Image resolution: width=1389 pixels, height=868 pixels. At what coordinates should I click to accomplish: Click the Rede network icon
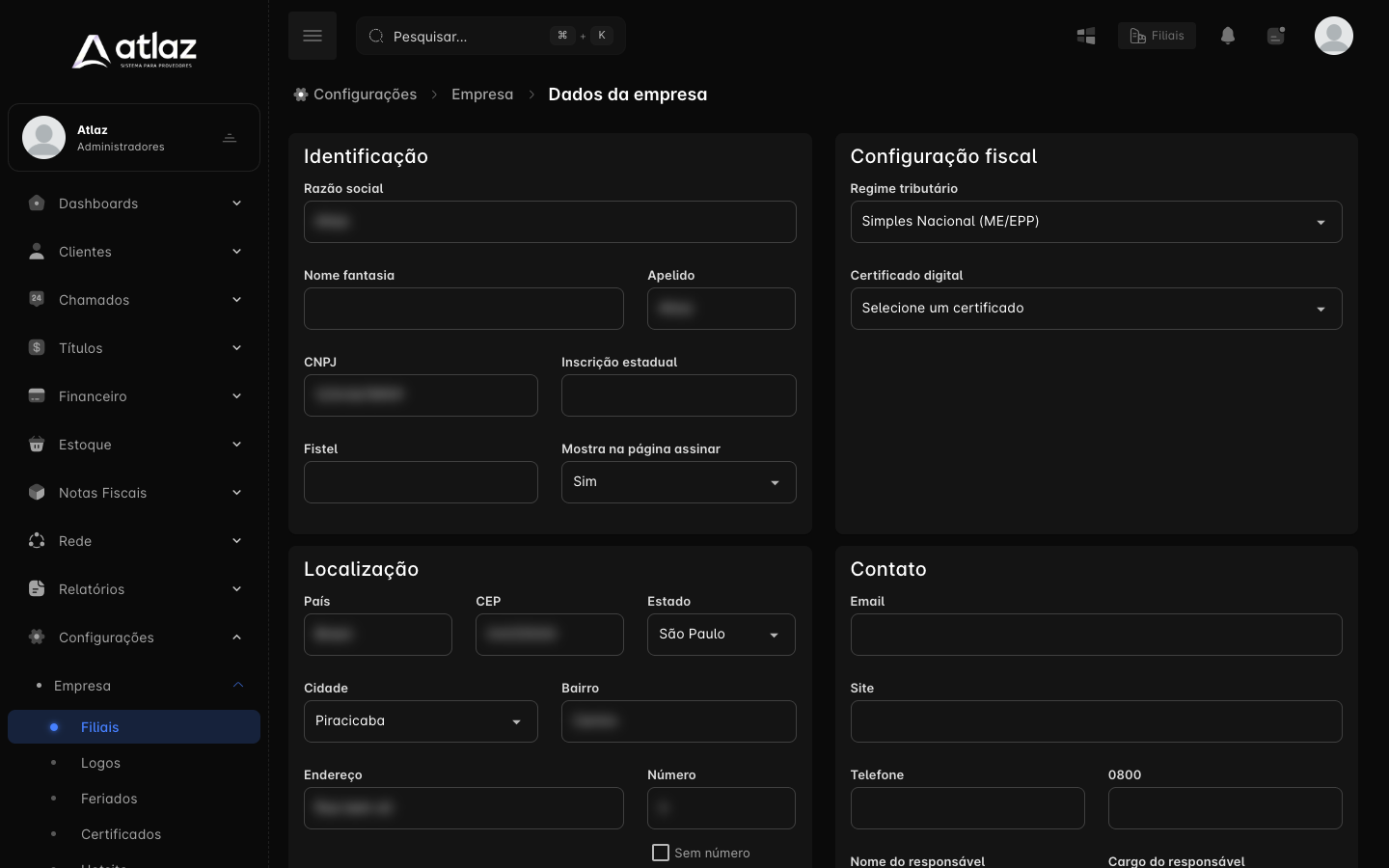point(37,540)
